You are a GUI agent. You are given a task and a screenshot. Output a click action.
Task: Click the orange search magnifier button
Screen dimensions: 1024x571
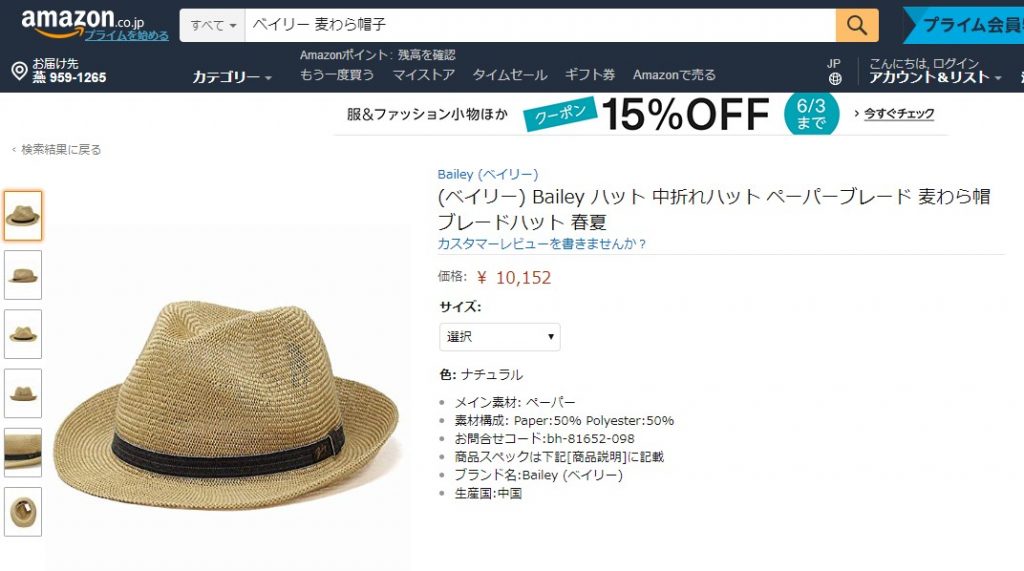coord(856,25)
